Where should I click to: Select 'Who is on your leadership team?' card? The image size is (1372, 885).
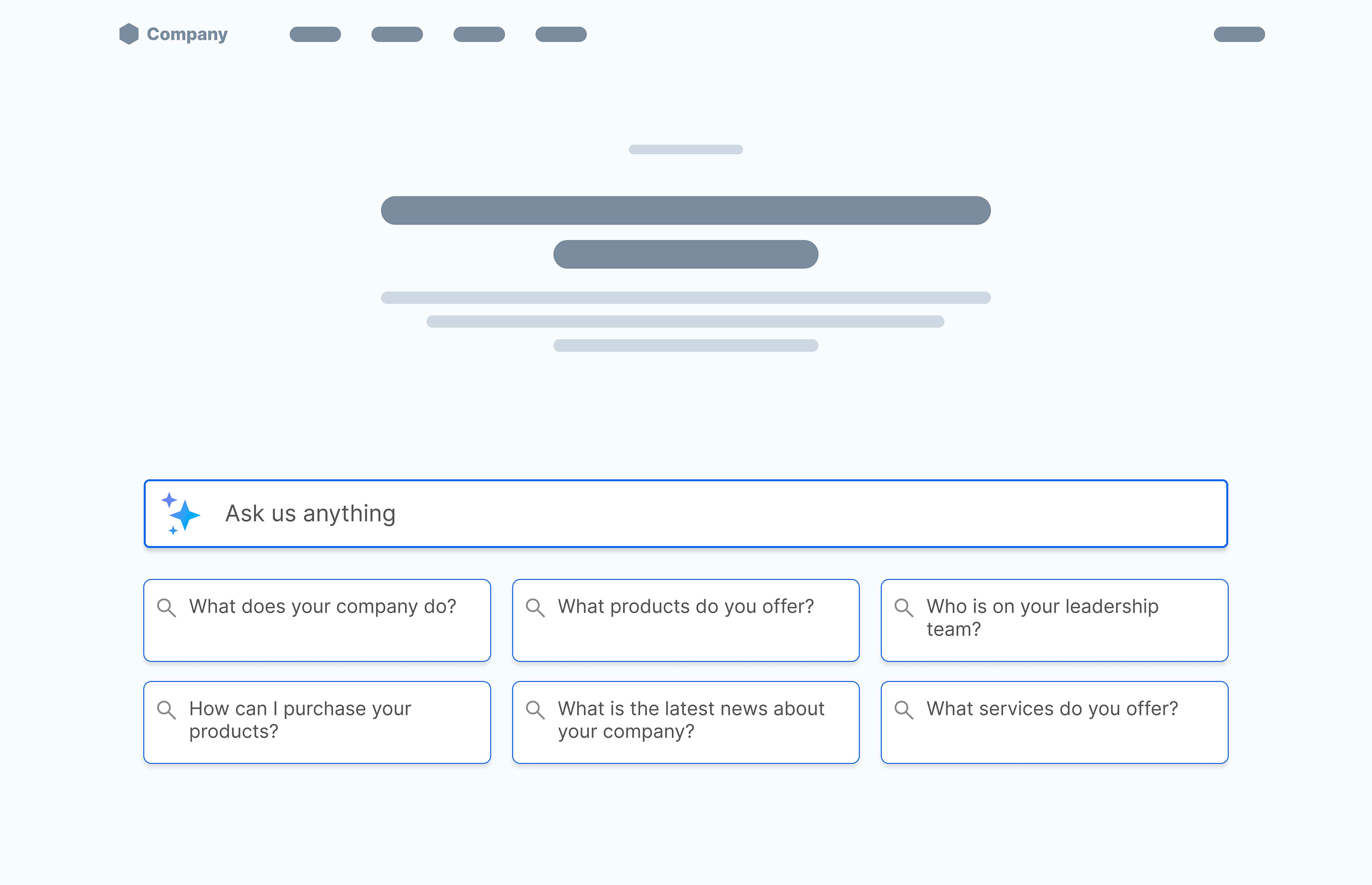click(x=1054, y=621)
